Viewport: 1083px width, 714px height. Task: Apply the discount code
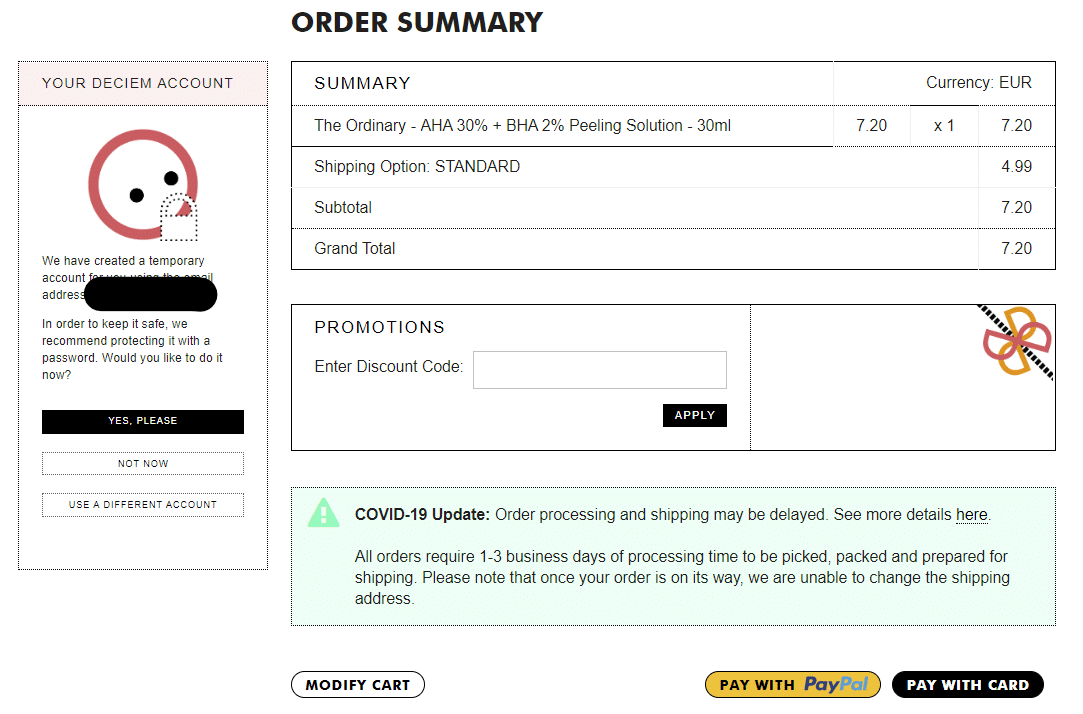tap(694, 415)
